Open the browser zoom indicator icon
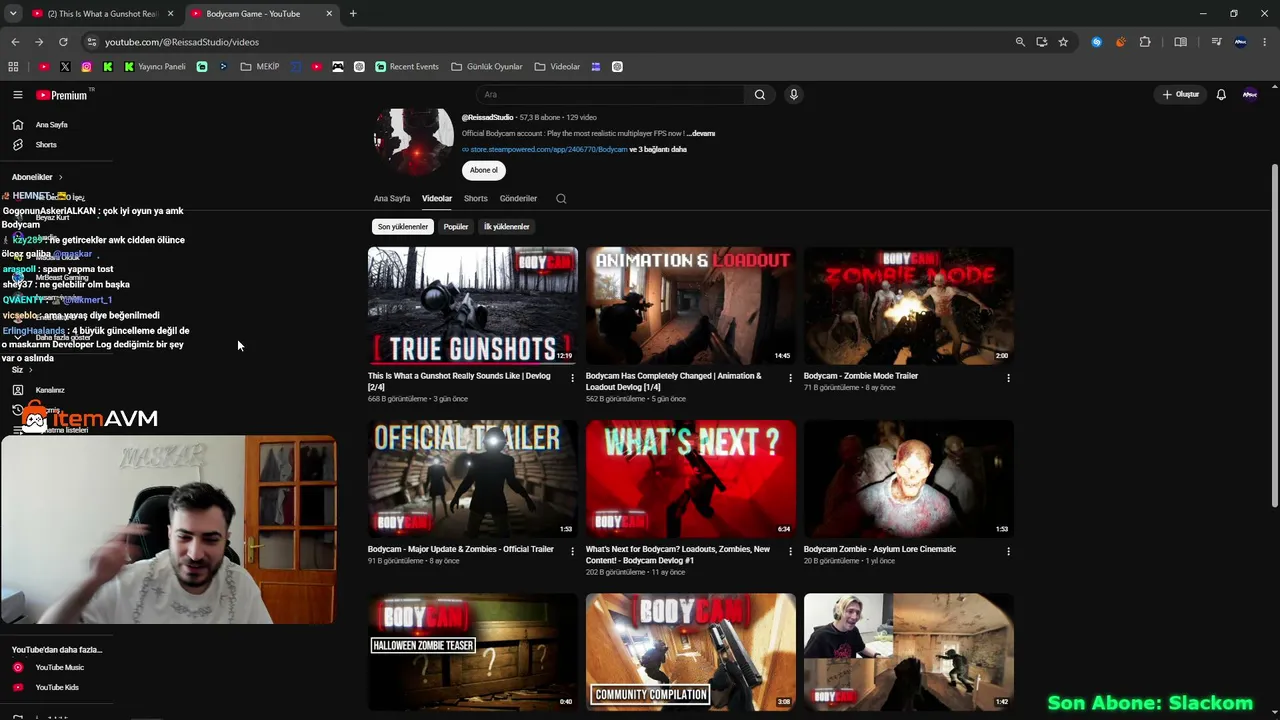Screen dimensions: 1280x720 1020,42
